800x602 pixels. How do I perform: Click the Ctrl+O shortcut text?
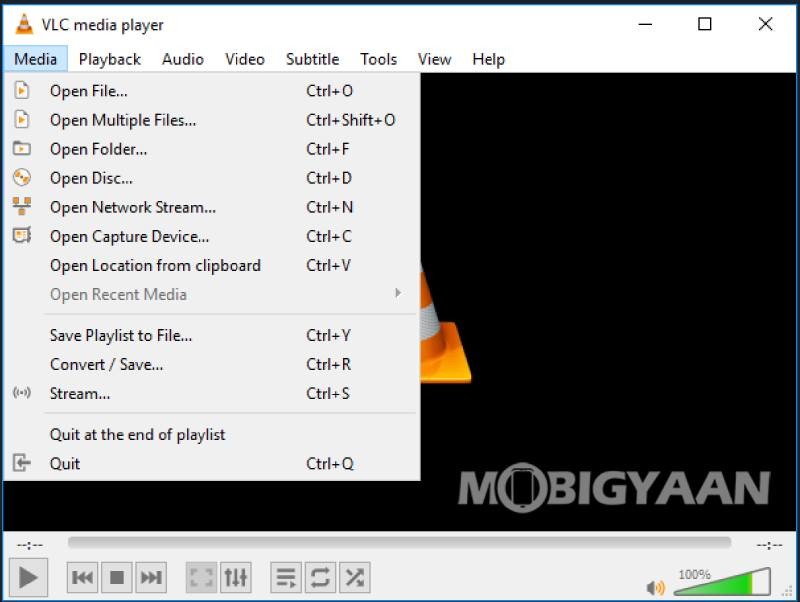tap(329, 91)
